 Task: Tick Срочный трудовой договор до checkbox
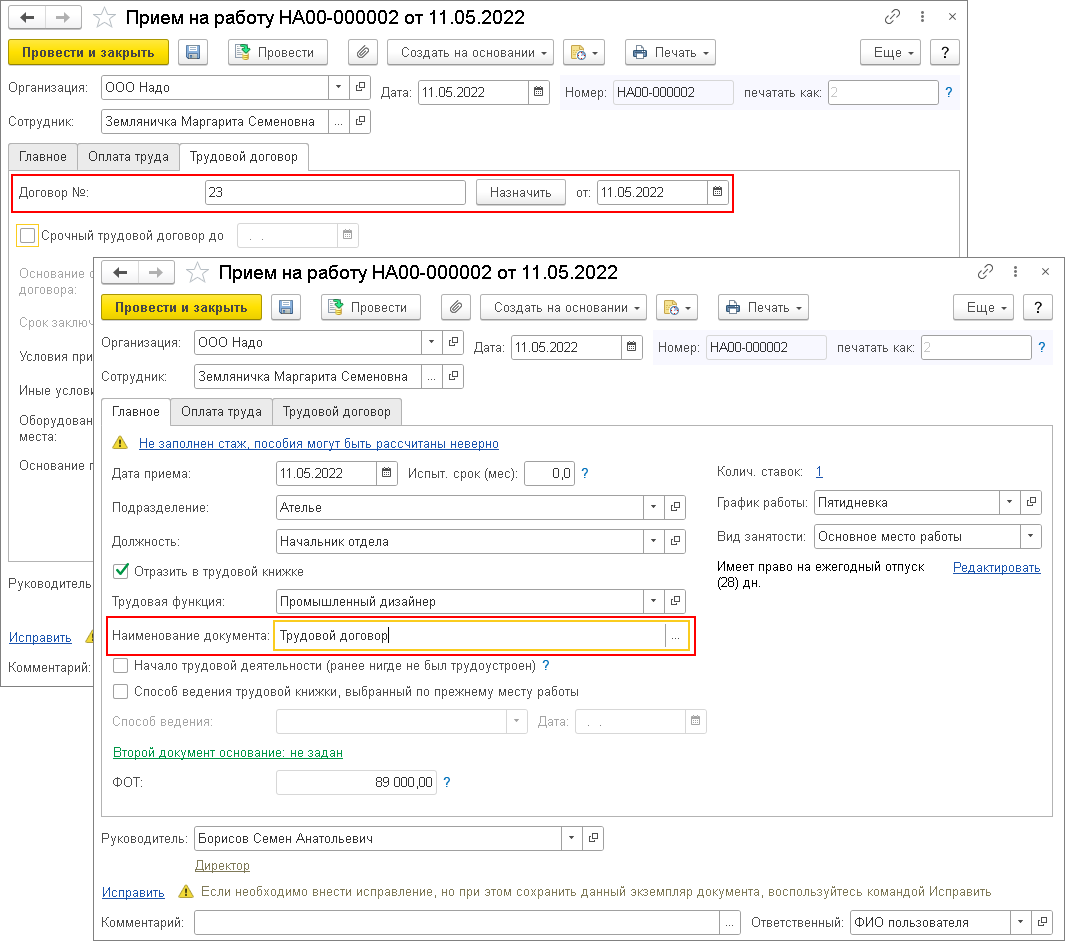(x=28, y=236)
